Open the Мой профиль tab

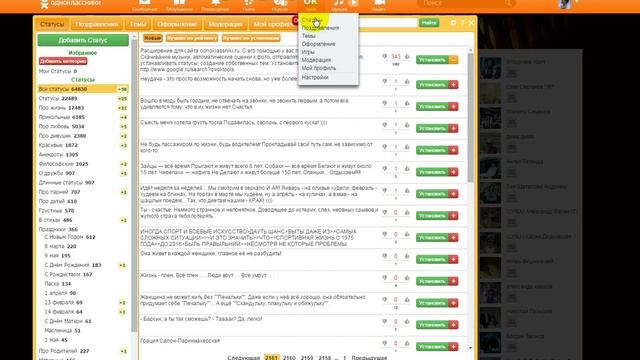(x=273, y=24)
